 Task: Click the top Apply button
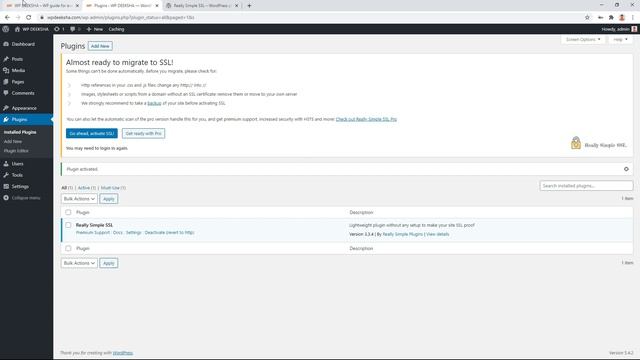click(109, 199)
